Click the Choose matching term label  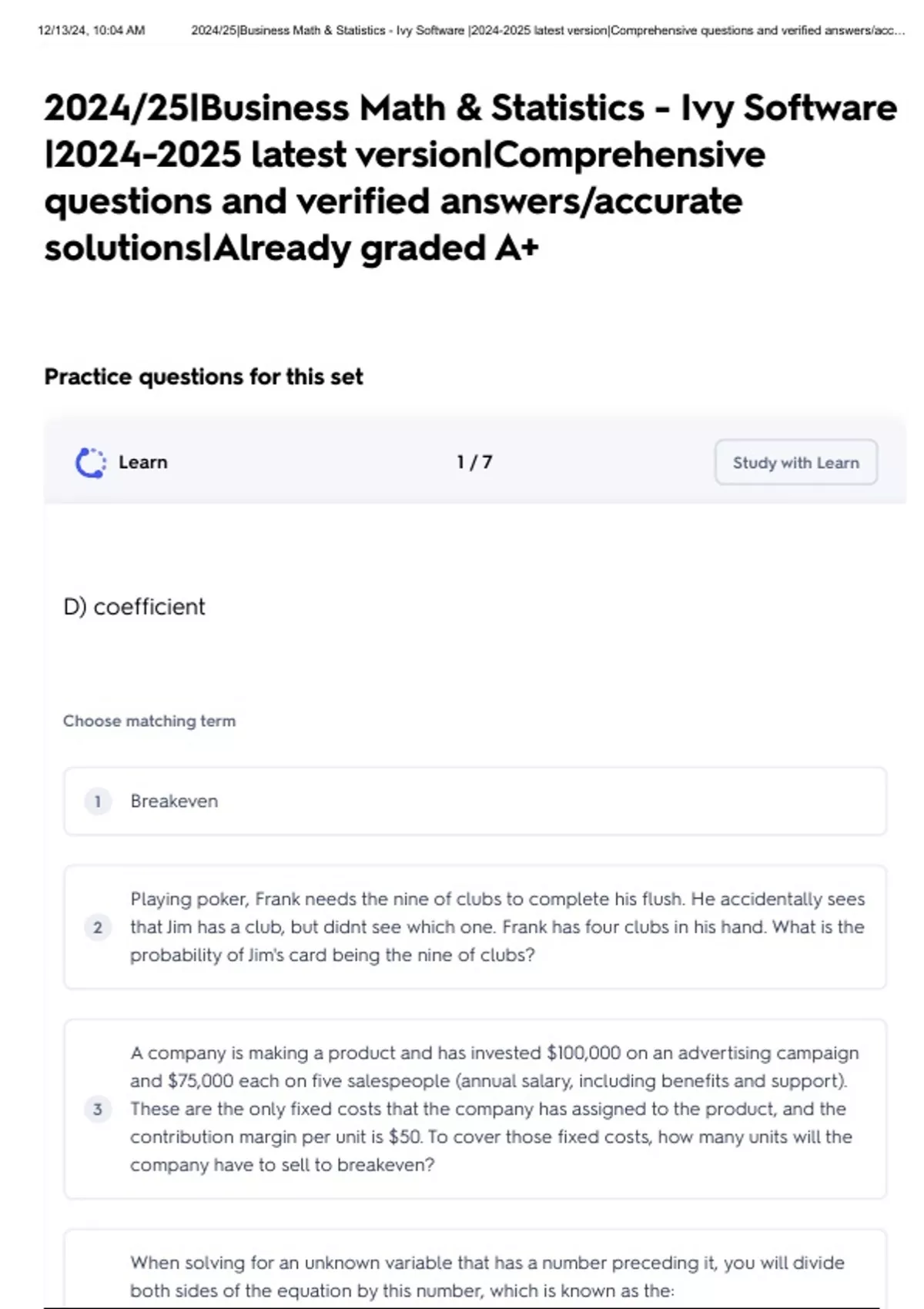tap(149, 721)
